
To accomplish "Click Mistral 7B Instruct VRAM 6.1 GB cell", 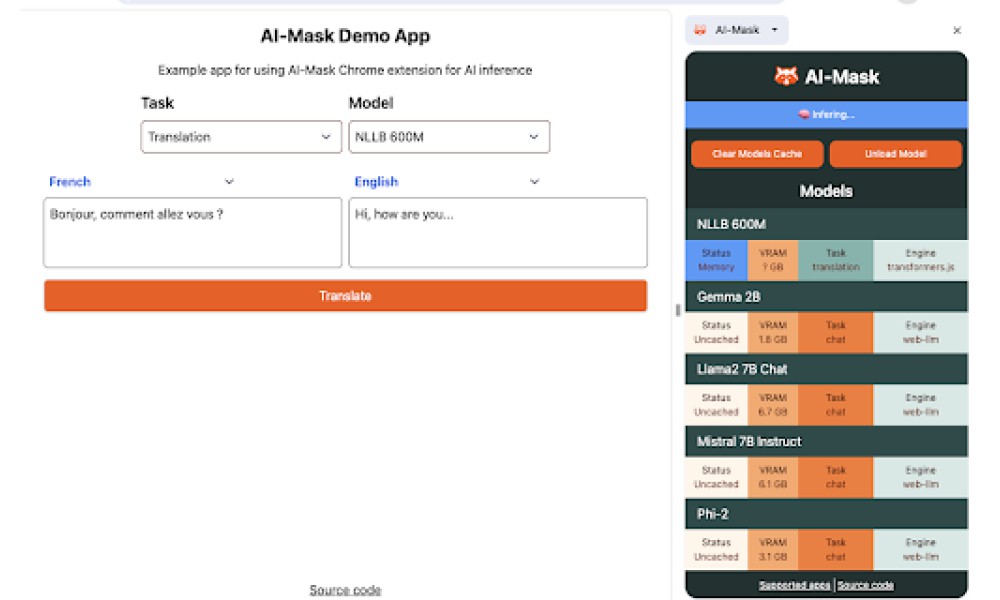I will (x=772, y=477).
